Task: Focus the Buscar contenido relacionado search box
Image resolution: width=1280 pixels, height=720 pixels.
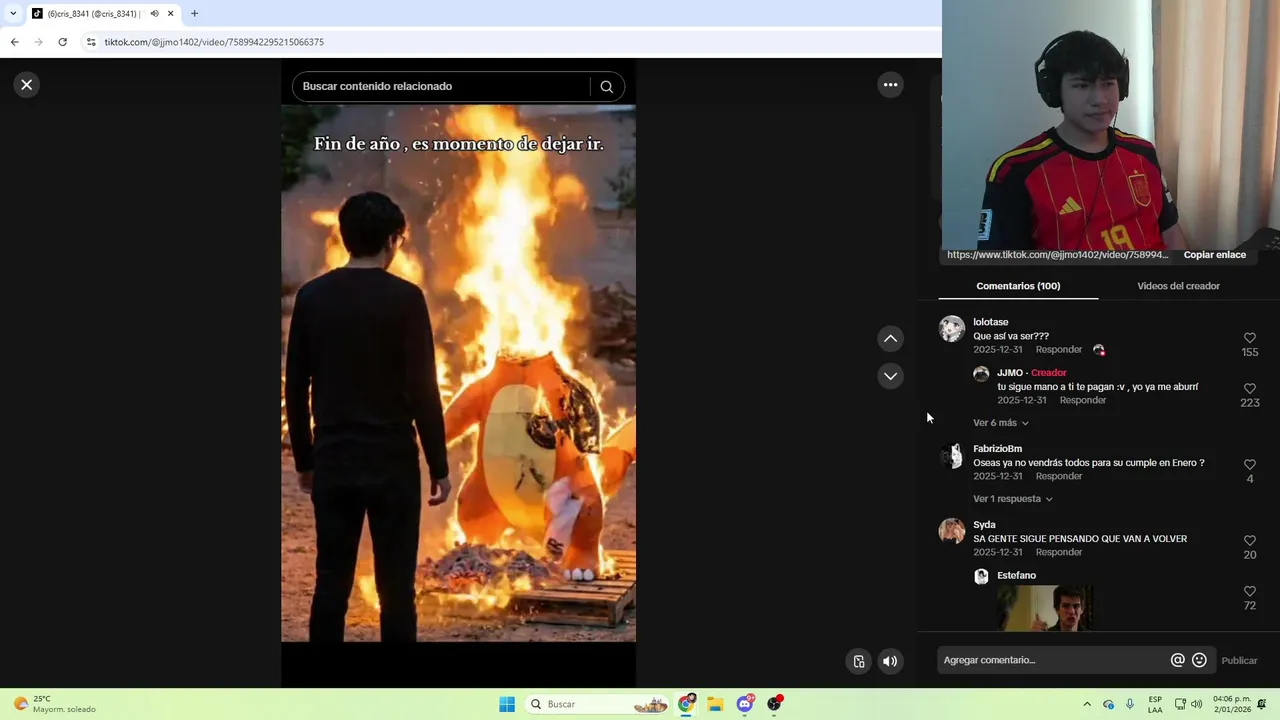Action: (444, 86)
